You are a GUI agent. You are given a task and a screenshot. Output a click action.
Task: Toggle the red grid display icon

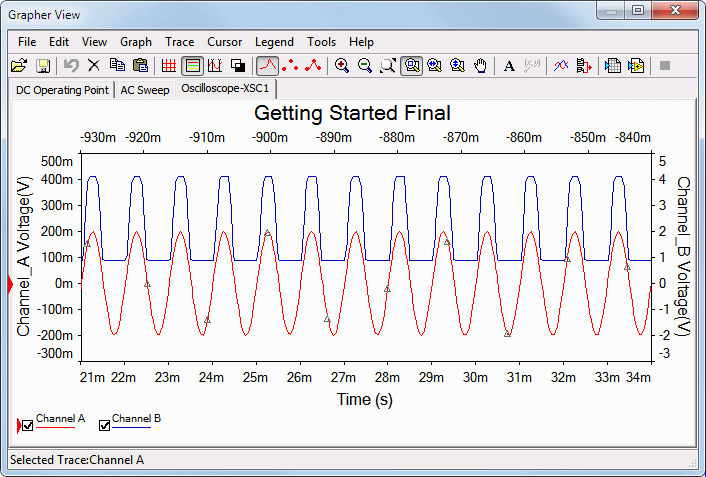[169, 66]
